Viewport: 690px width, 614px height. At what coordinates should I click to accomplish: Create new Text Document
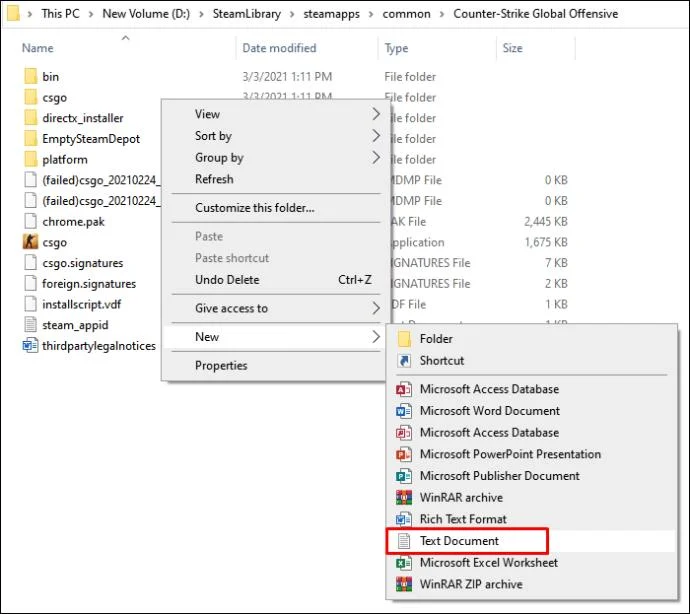(x=531, y=540)
